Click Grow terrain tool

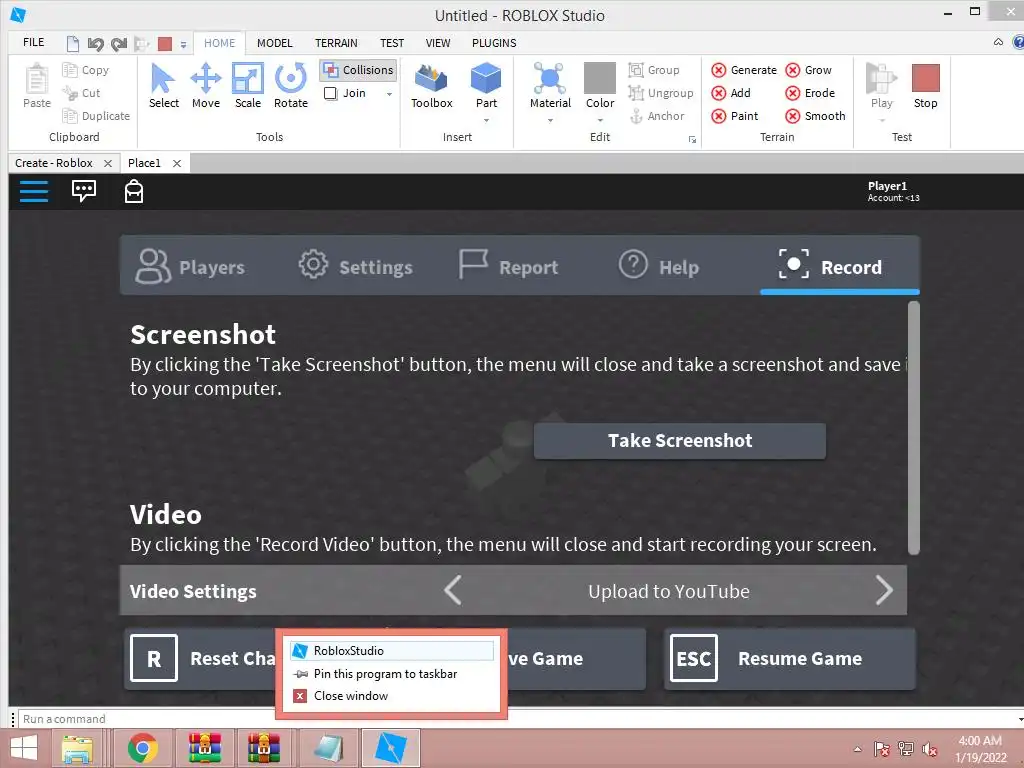pos(808,70)
